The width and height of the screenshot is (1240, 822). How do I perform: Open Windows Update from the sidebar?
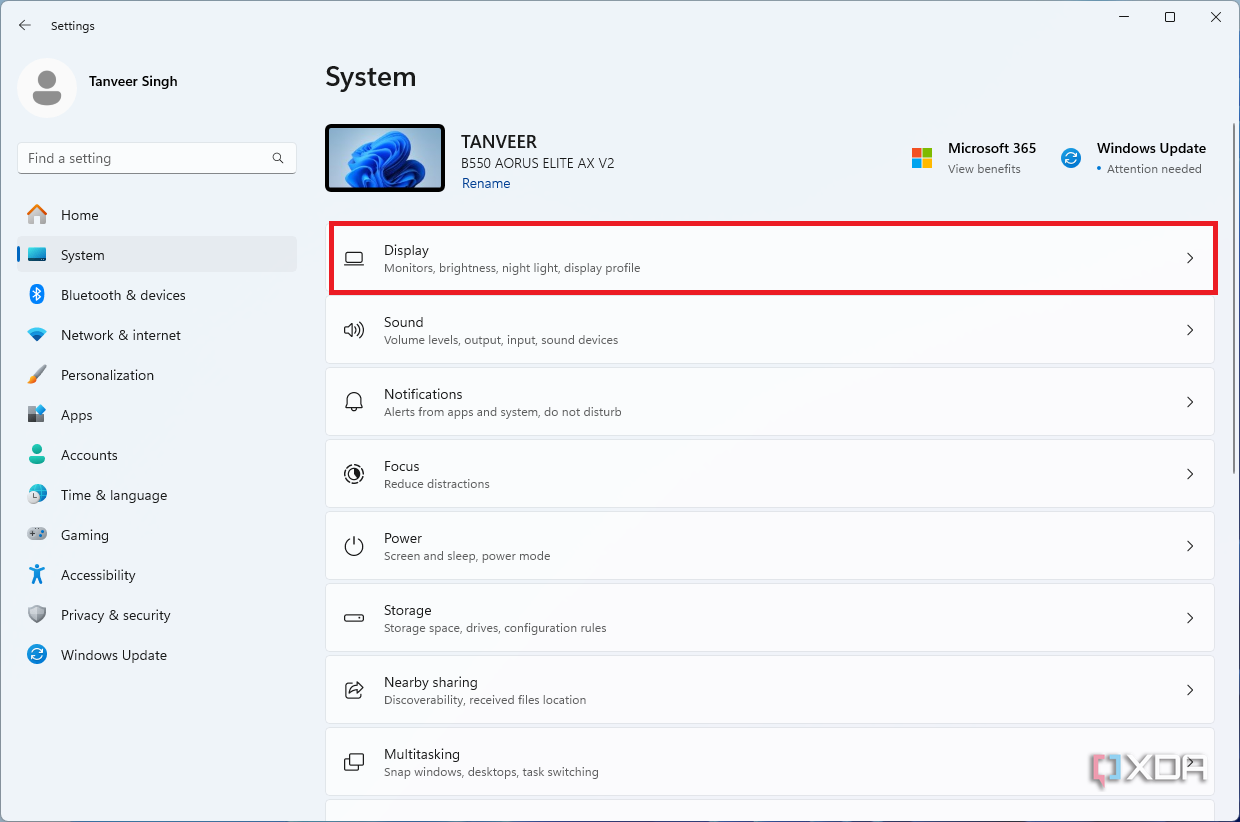[113, 655]
